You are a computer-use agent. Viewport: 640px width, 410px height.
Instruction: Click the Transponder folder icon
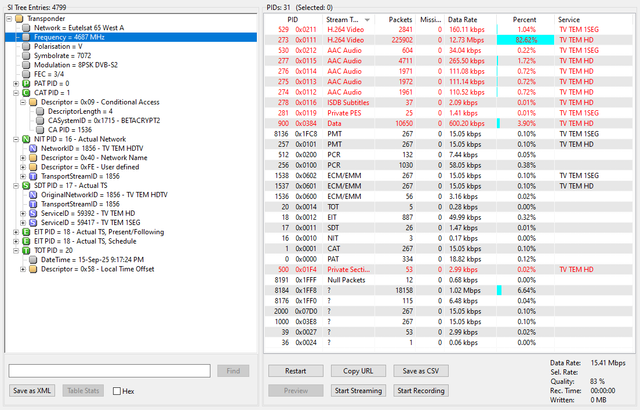pyautogui.click(x=19, y=19)
